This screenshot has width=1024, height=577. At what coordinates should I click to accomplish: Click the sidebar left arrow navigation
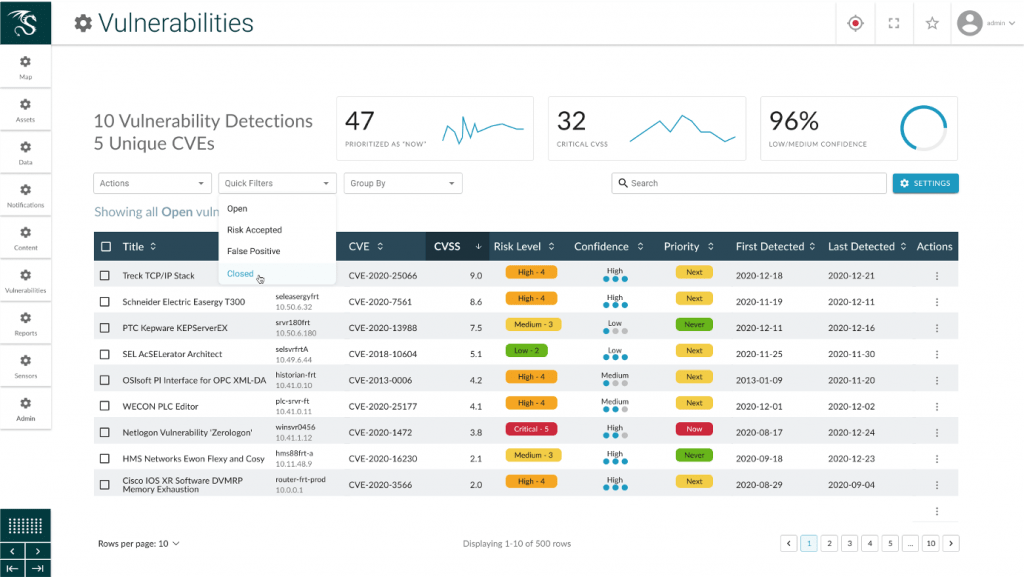12,551
